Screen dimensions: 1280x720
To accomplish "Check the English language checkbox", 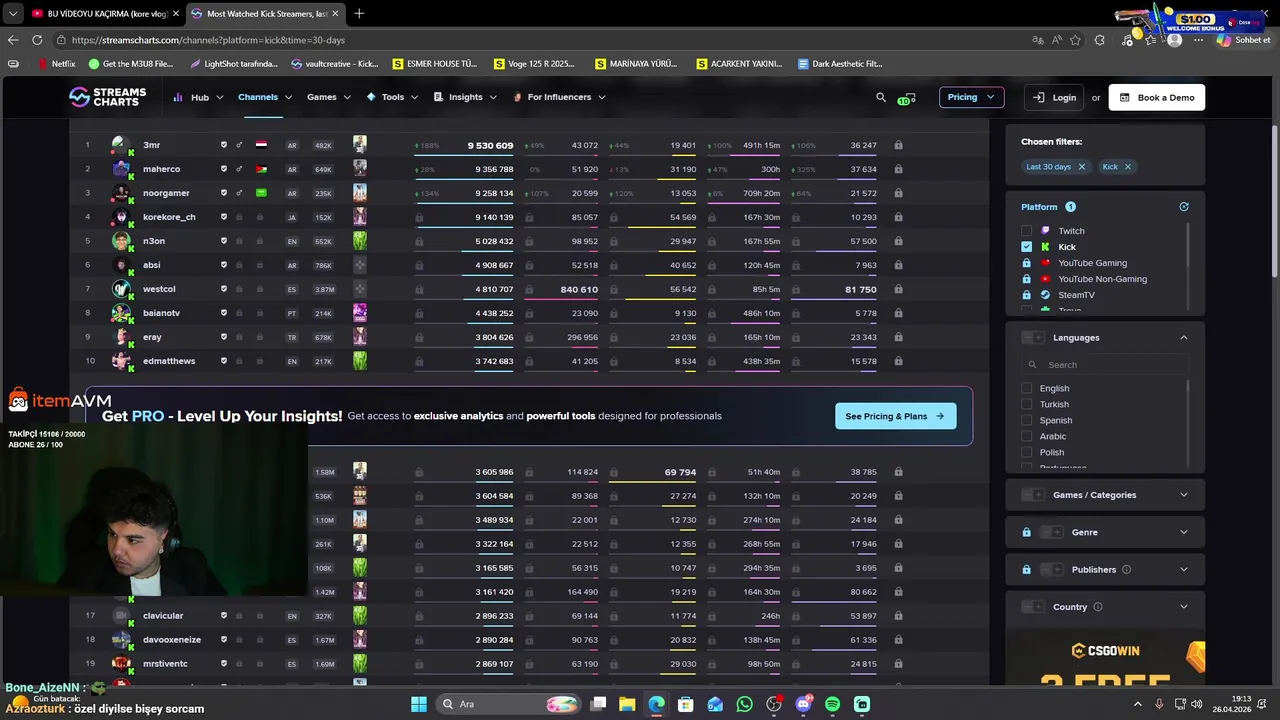I will pyautogui.click(x=1026, y=388).
